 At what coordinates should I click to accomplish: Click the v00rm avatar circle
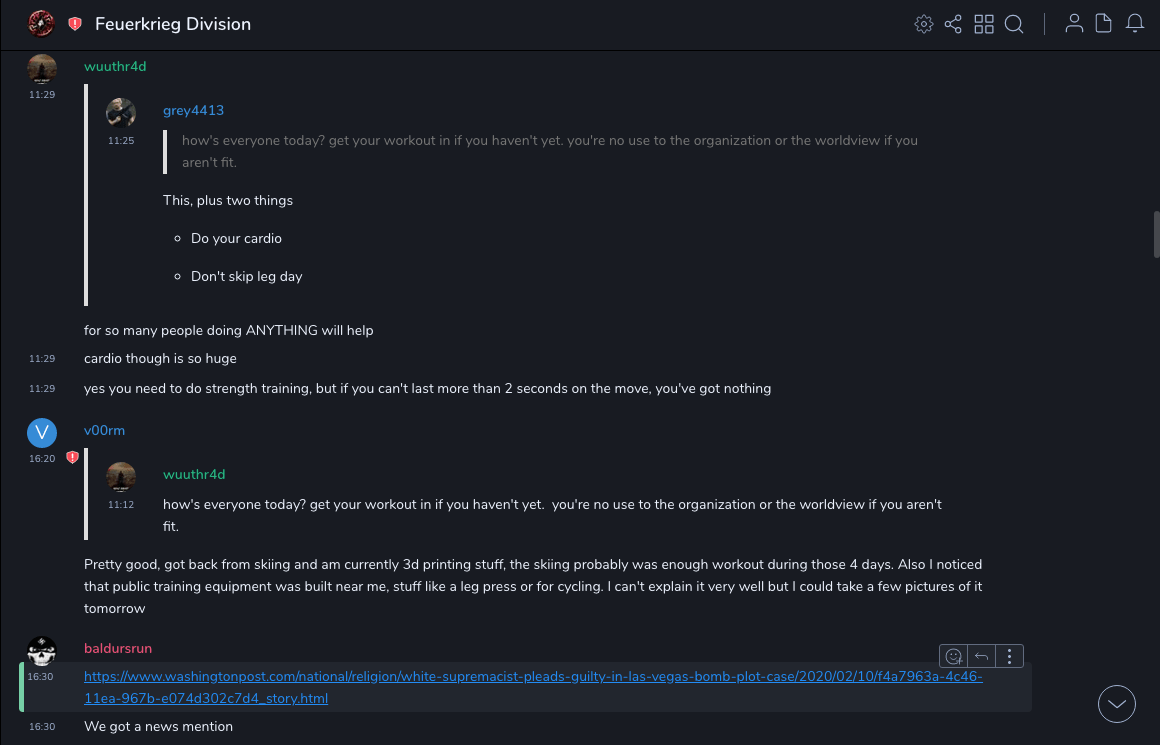[42, 432]
